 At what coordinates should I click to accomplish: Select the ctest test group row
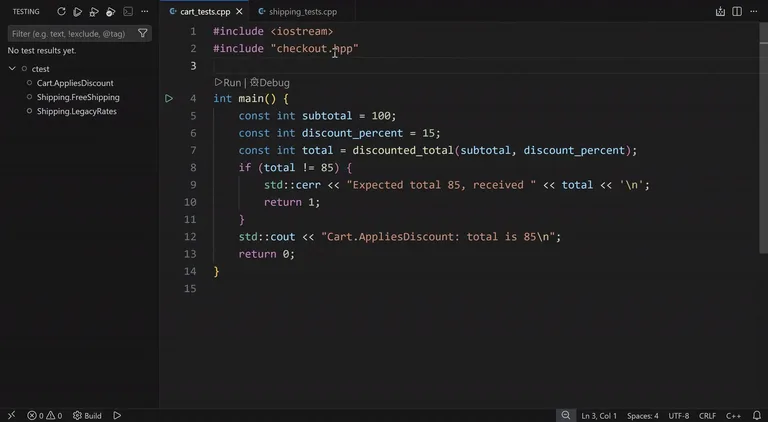(79, 69)
